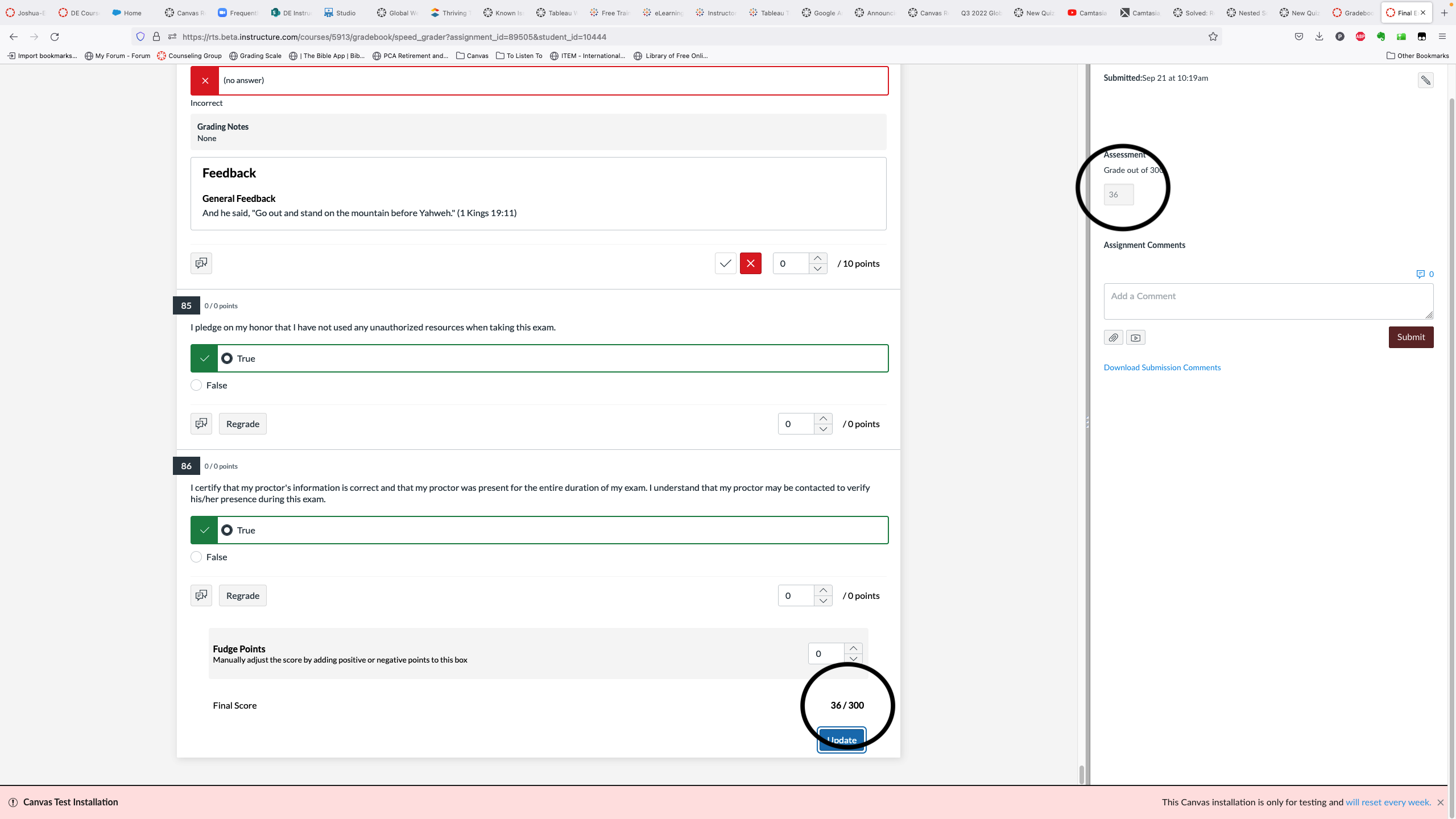Click the paperclip attach file icon
1456x819 pixels.
pyautogui.click(x=1113, y=337)
